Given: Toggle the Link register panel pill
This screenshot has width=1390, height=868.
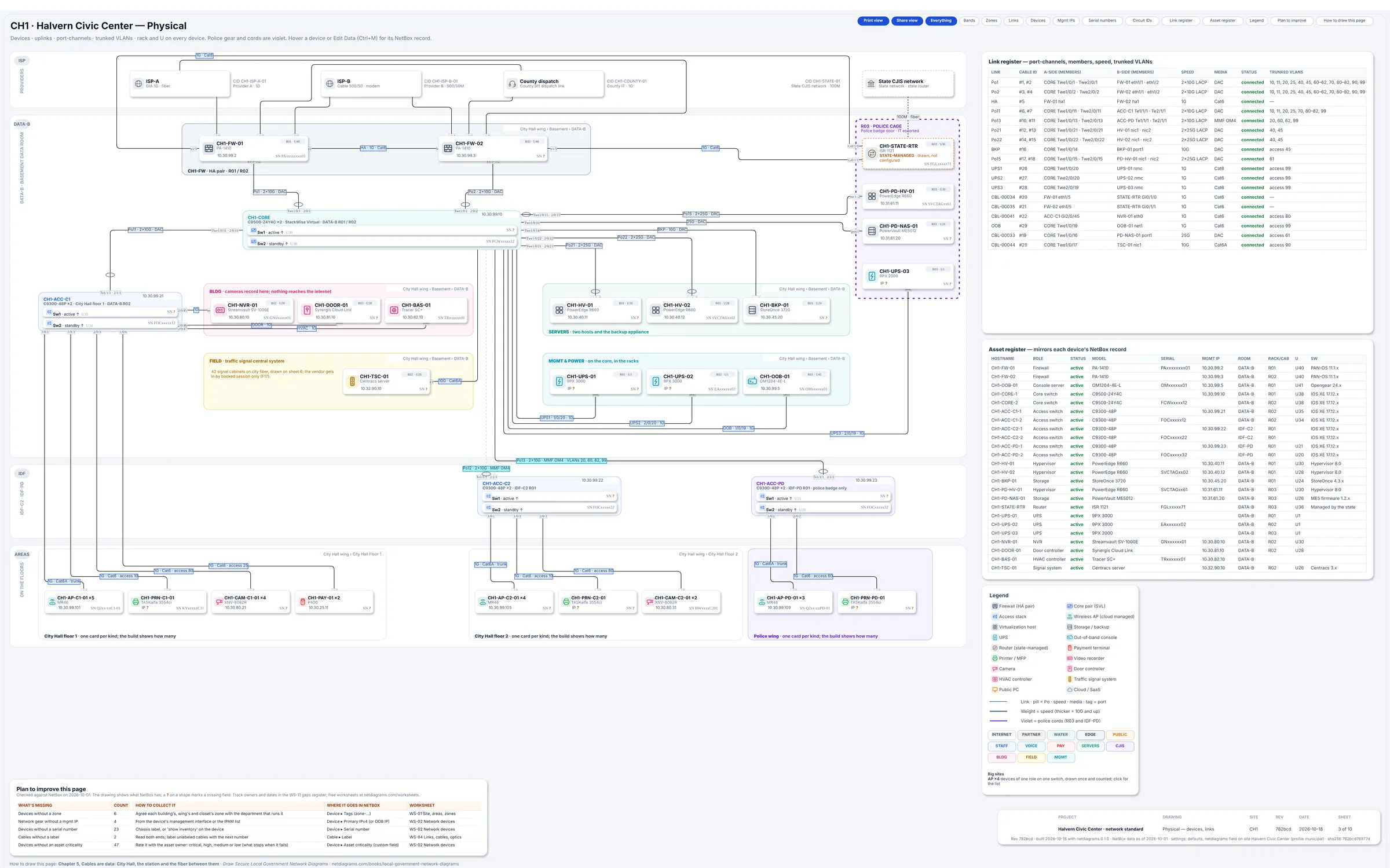Looking at the screenshot, I should point(1181,21).
